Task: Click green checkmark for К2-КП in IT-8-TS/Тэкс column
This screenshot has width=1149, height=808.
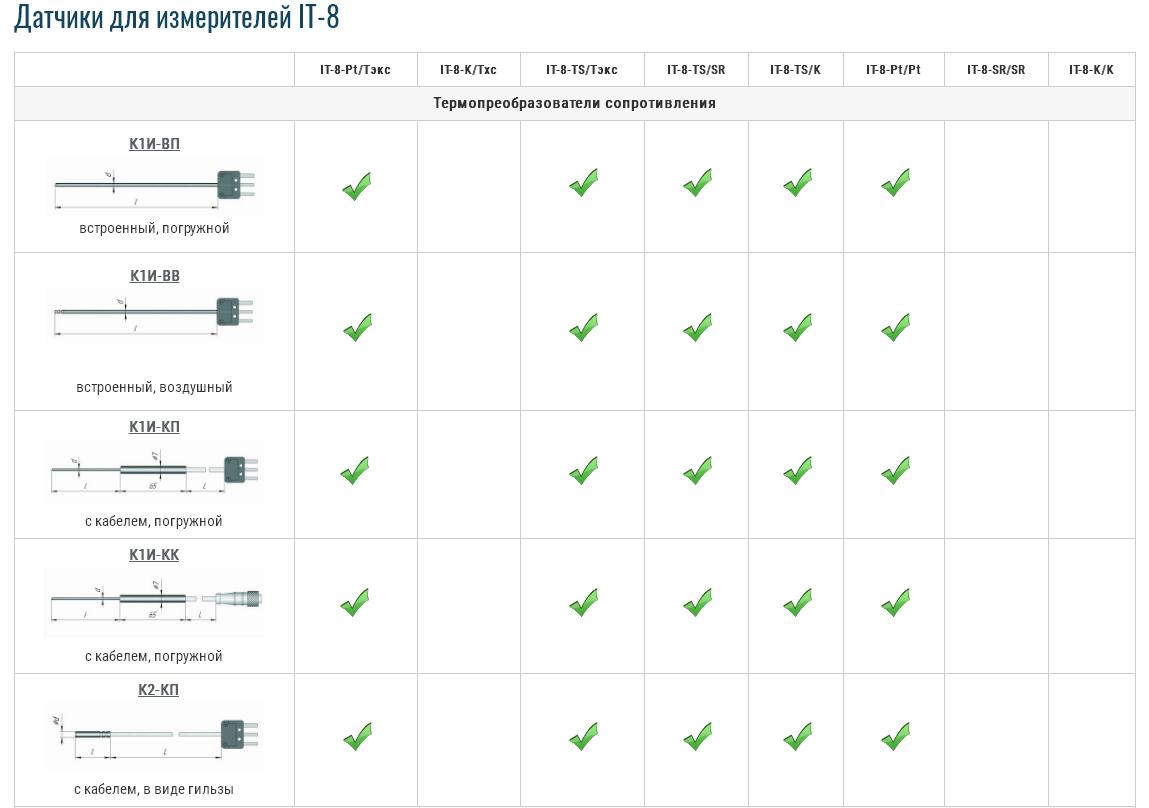Action: (583, 737)
